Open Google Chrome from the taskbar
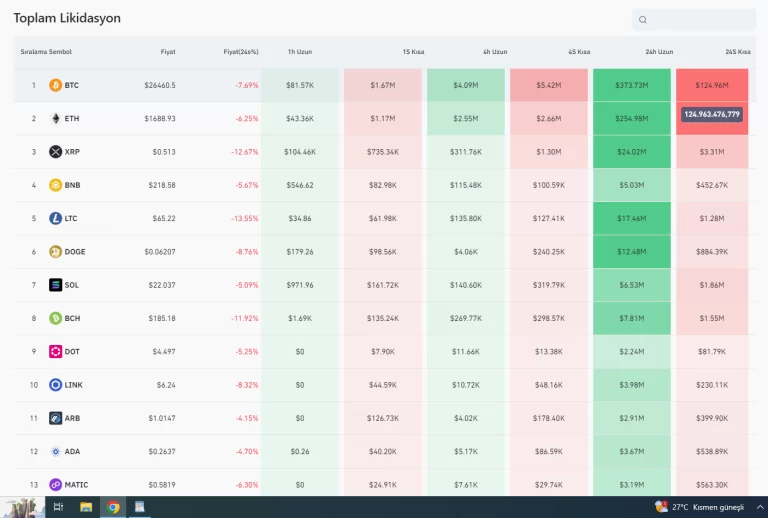 coord(114,507)
